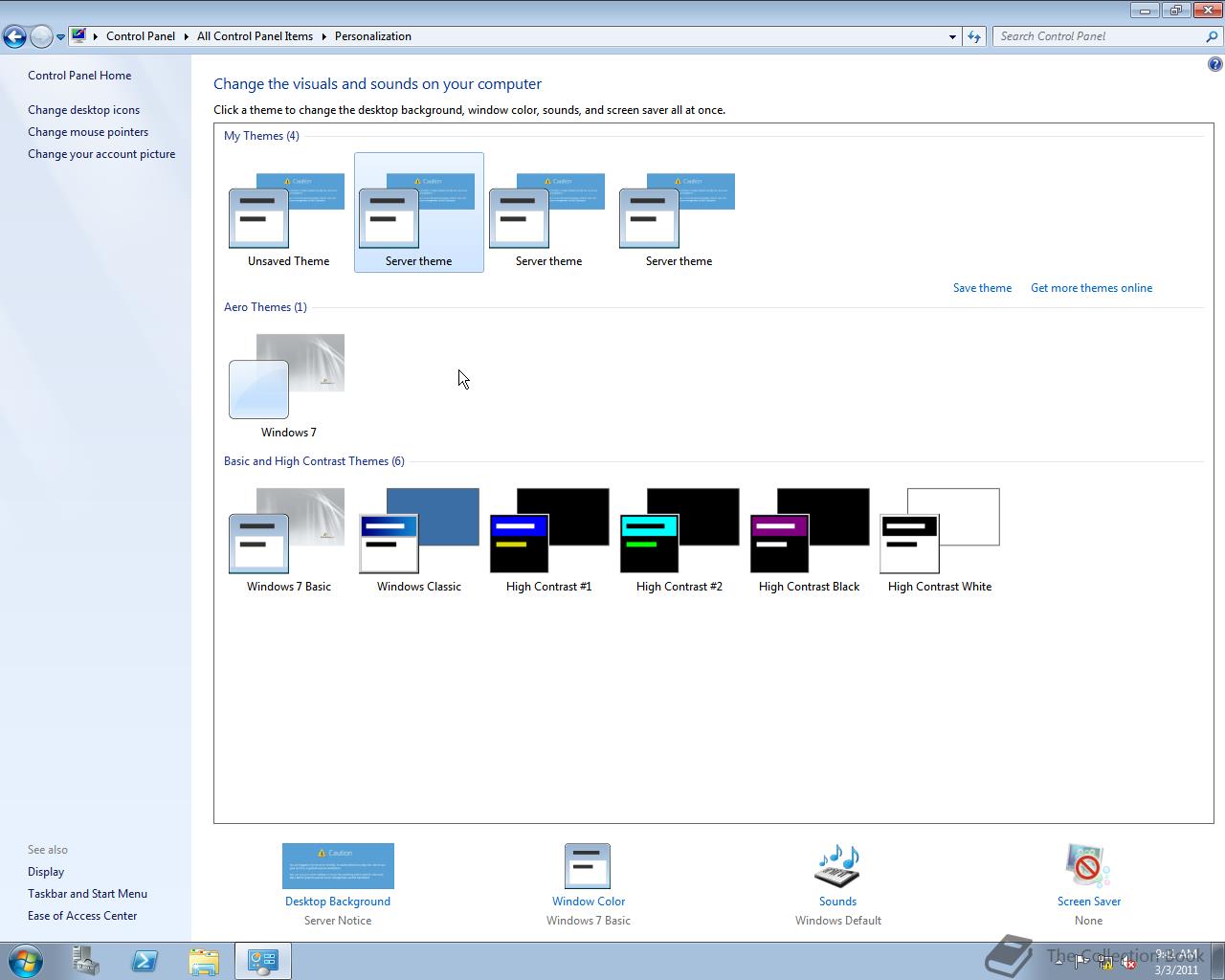Open Desktop Background settings icon
The height and width of the screenshot is (980, 1225).
tap(338, 866)
